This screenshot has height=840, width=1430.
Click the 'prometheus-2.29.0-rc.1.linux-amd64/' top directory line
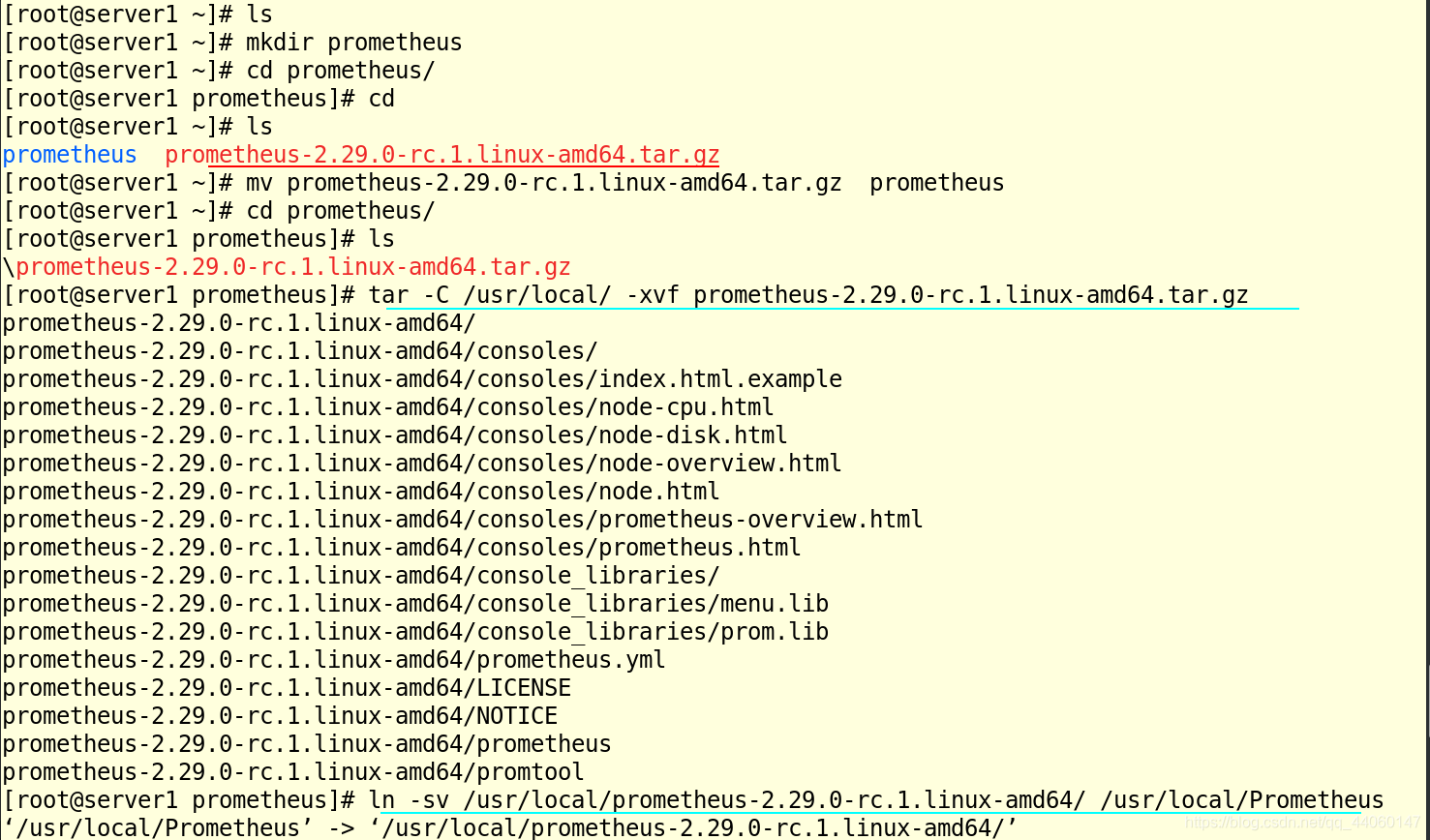coord(239,323)
